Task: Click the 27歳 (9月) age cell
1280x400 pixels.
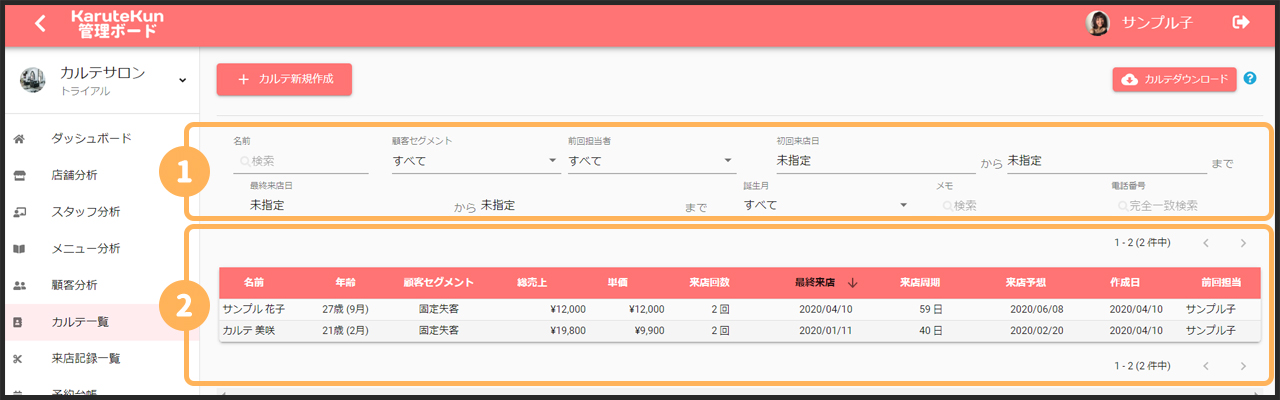Action: click(x=346, y=310)
